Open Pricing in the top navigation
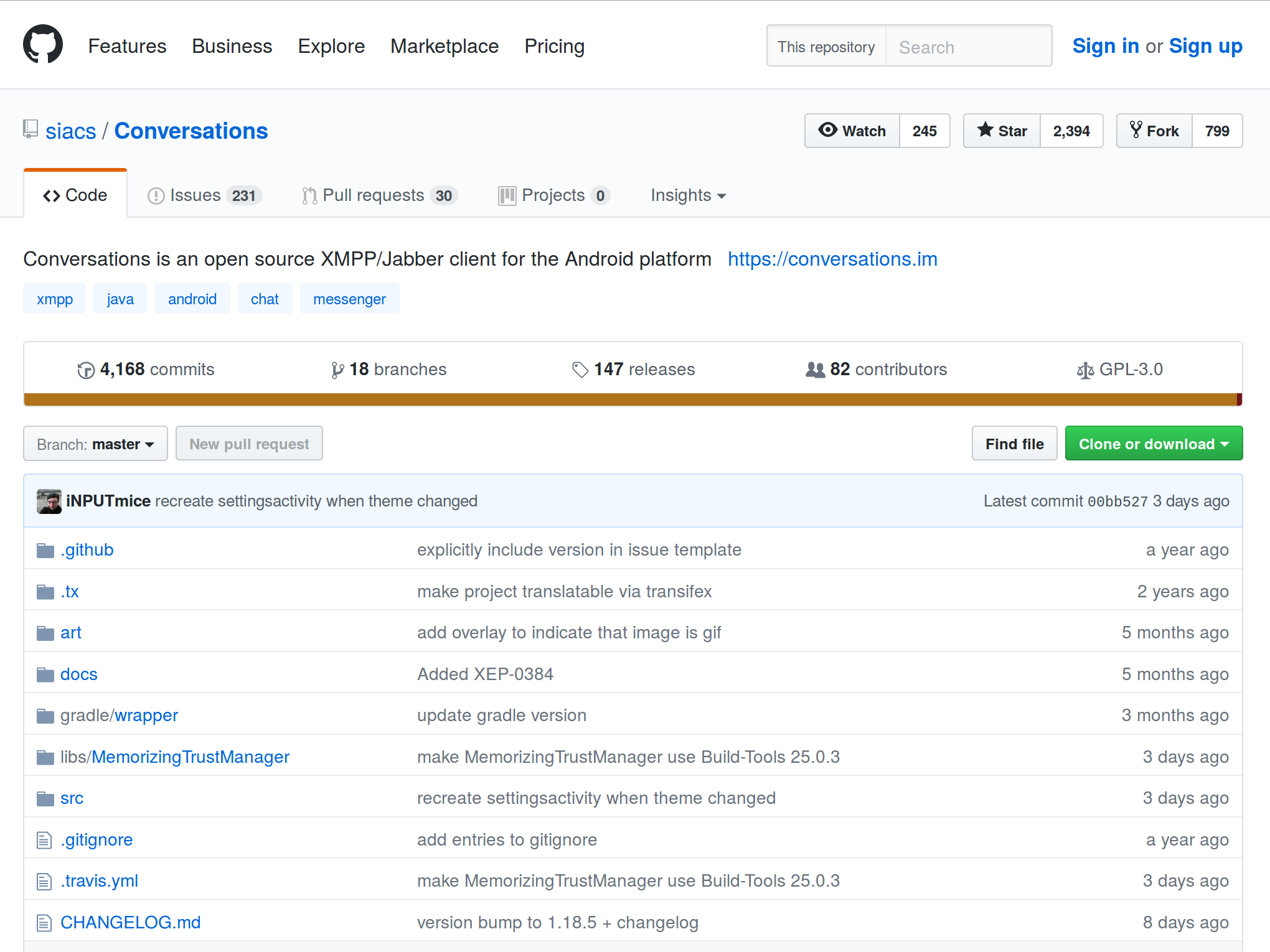Screen dimensions: 1270x952 (x=554, y=46)
